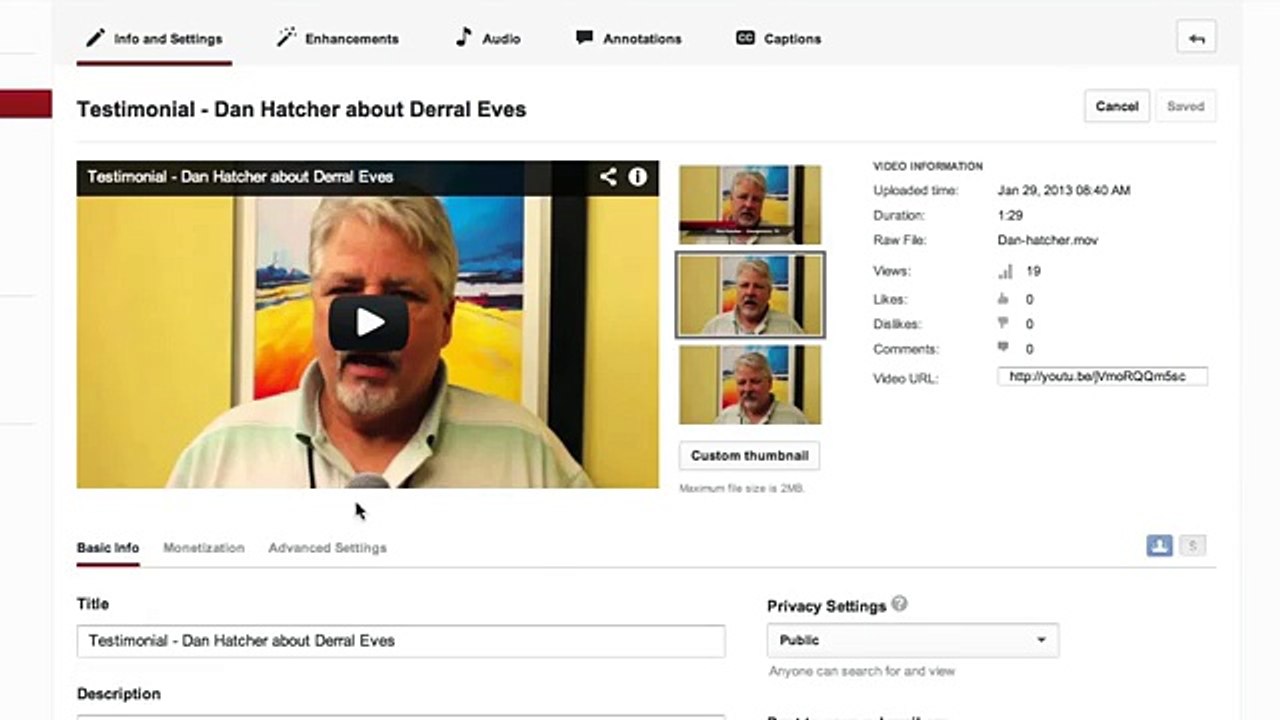The height and width of the screenshot is (720, 1280).
Task: Click the dislikes thumbs-down icon
Action: [x=1003, y=324]
